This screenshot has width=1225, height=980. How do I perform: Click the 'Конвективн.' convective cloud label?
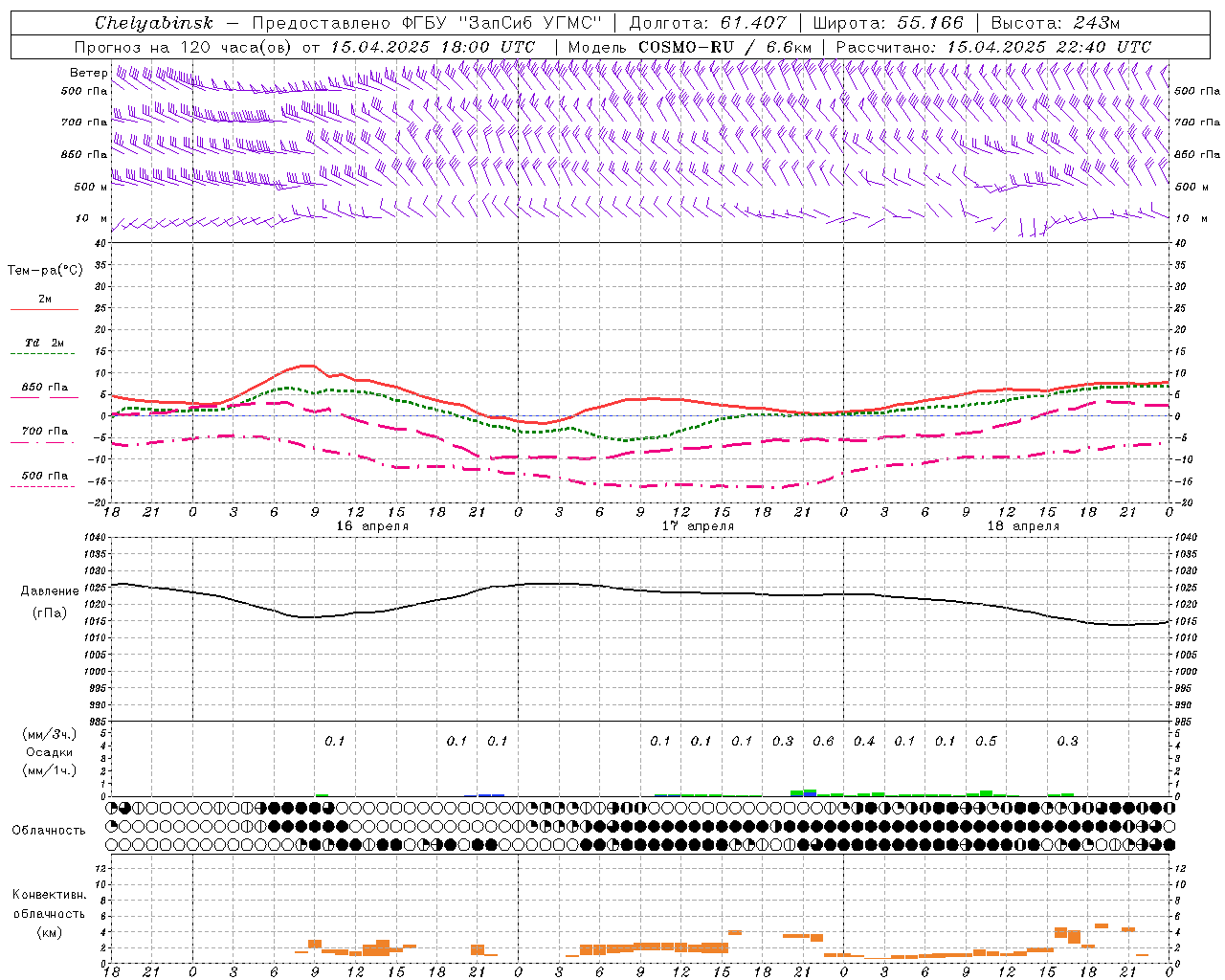[49, 895]
